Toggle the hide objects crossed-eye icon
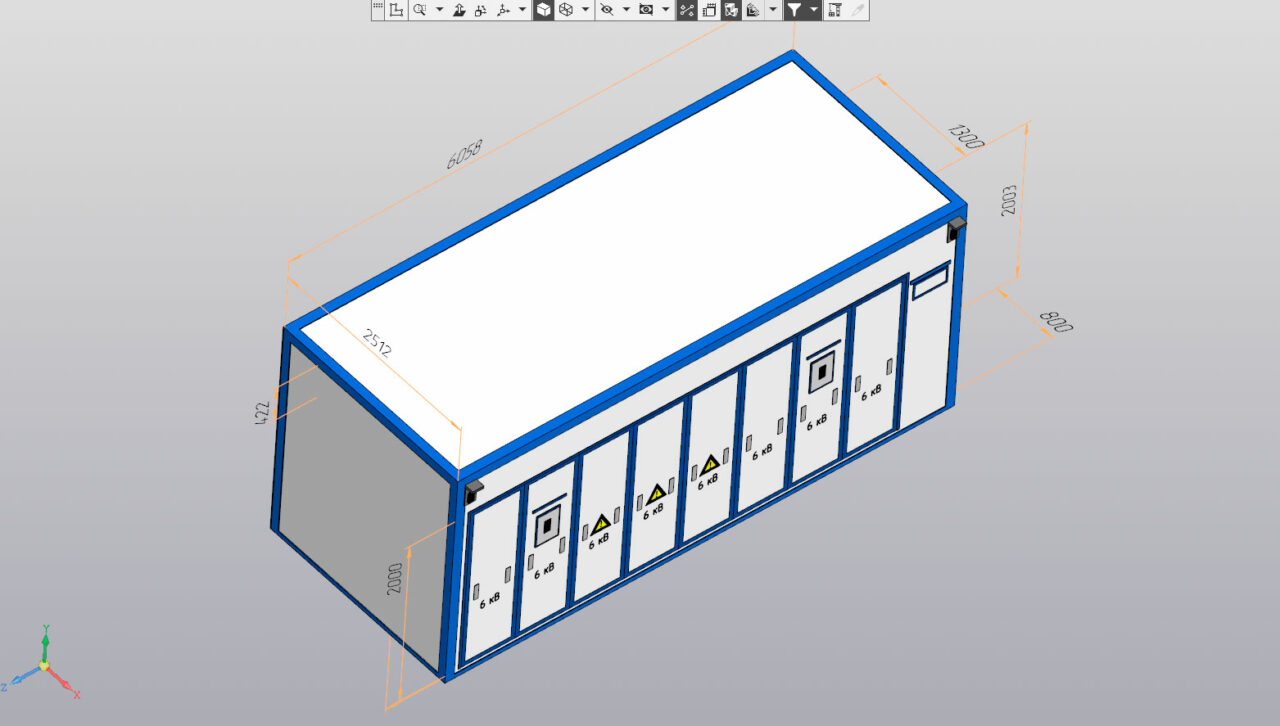 [606, 10]
